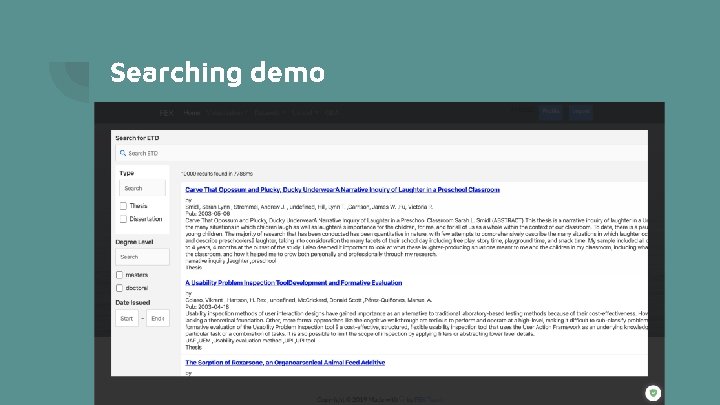Tick the Thesis checkbox
The width and height of the screenshot is (720, 405).
123,206
